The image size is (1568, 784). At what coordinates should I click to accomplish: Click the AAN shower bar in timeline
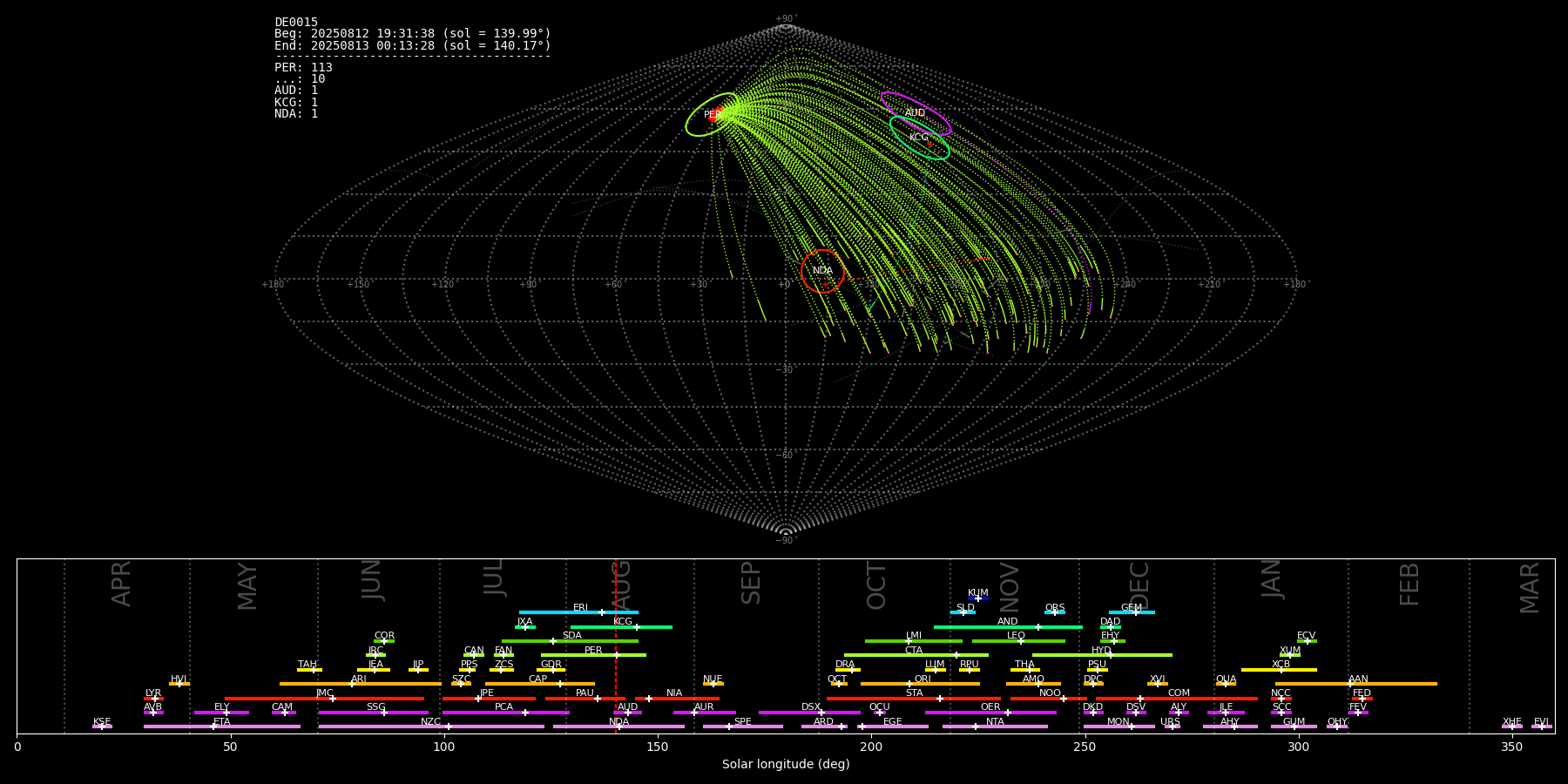tap(1356, 684)
